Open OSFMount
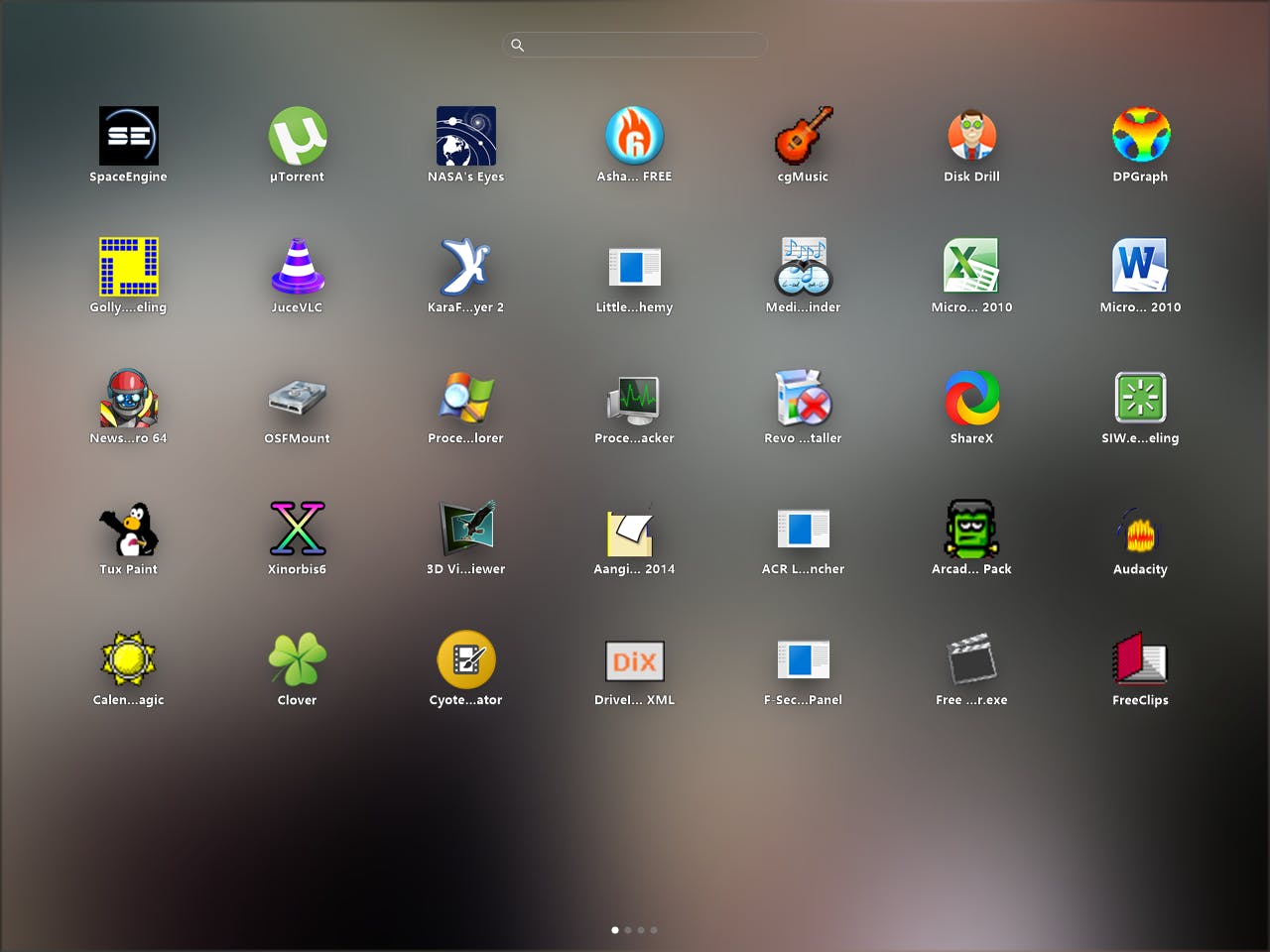 click(x=298, y=398)
